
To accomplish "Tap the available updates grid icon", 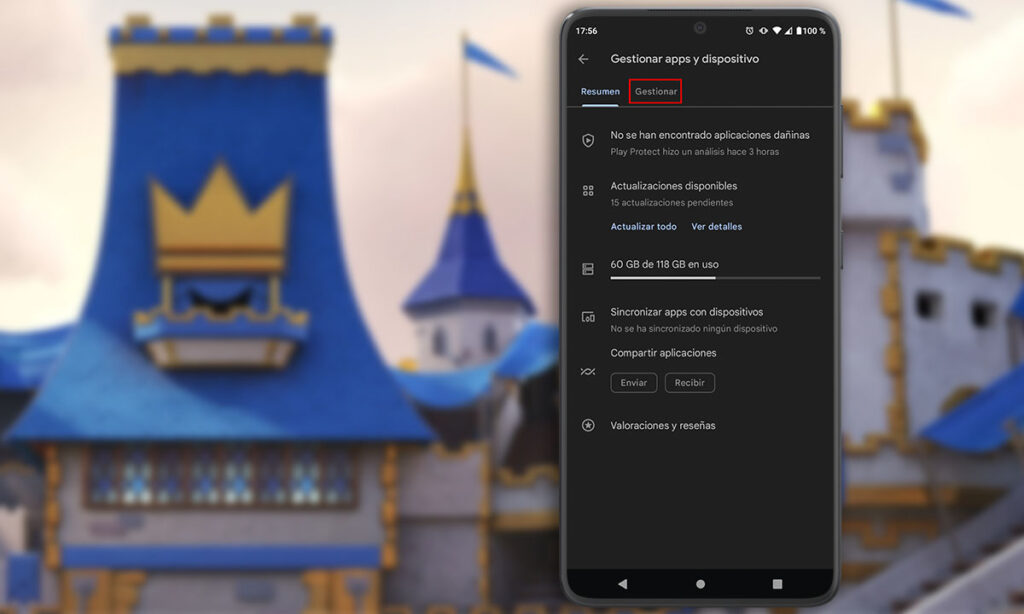I will [588, 191].
